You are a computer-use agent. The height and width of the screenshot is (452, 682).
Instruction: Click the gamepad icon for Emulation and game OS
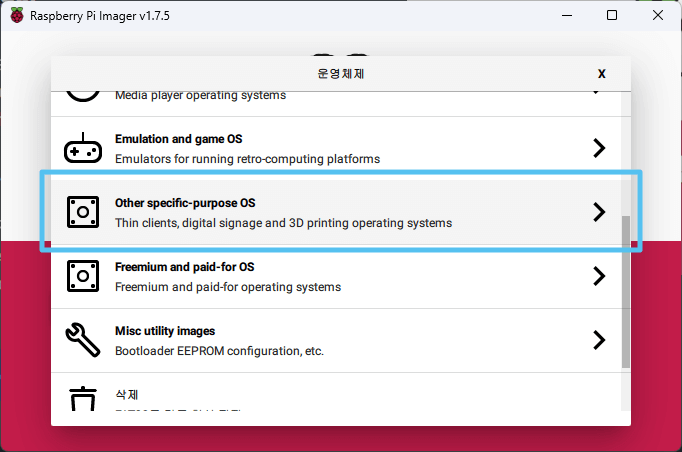coord(83,148)
